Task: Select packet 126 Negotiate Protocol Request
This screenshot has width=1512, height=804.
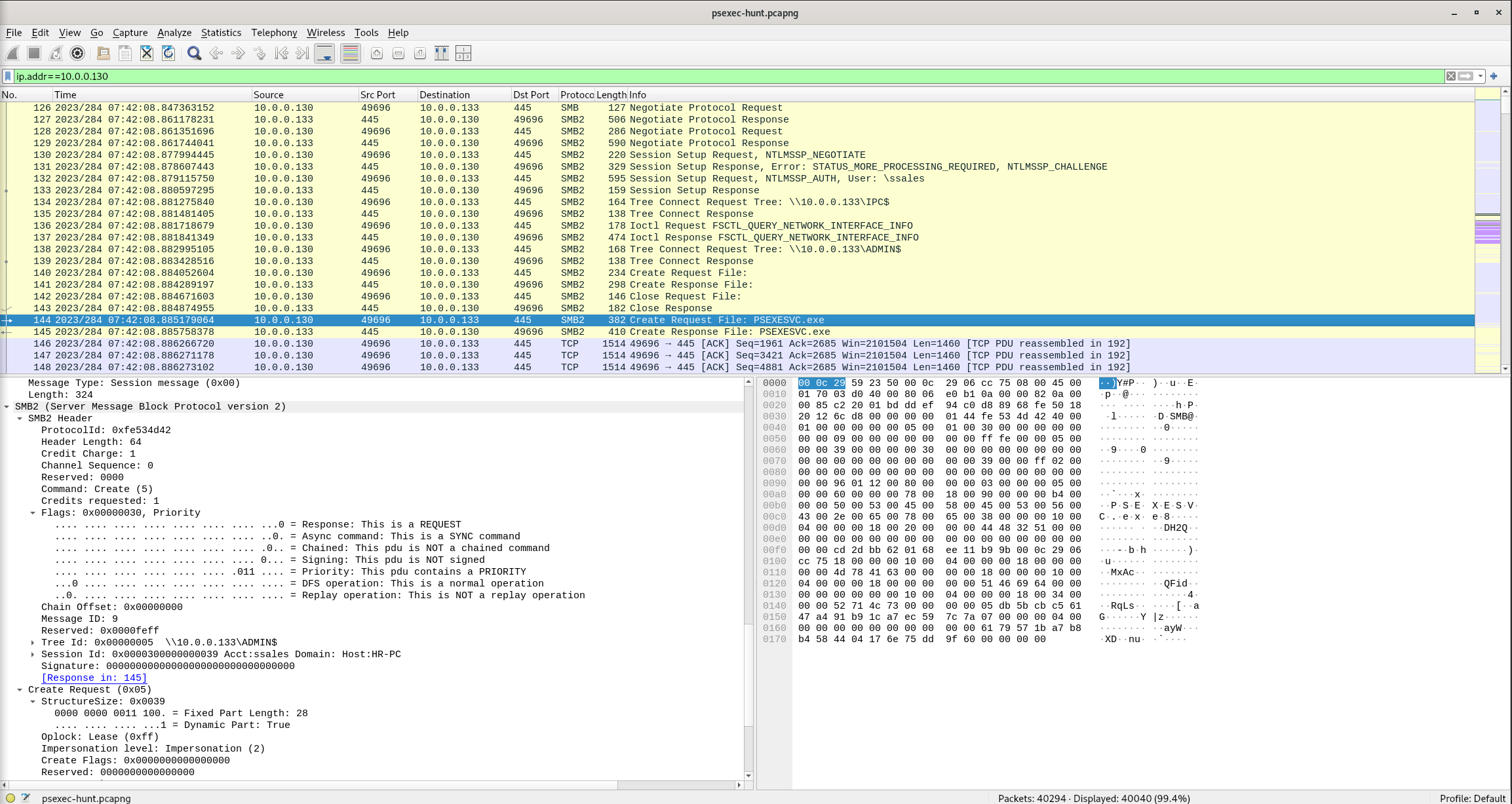Action: 737,108
